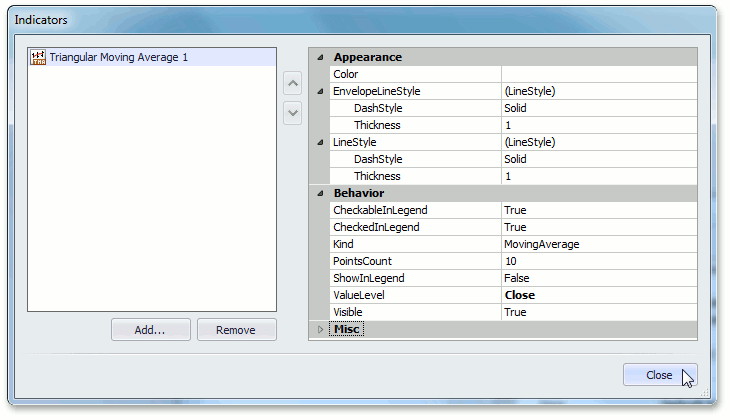730x420 pixels.
Task: Select the LineStyle property name
Action: (x=354, y=142)
